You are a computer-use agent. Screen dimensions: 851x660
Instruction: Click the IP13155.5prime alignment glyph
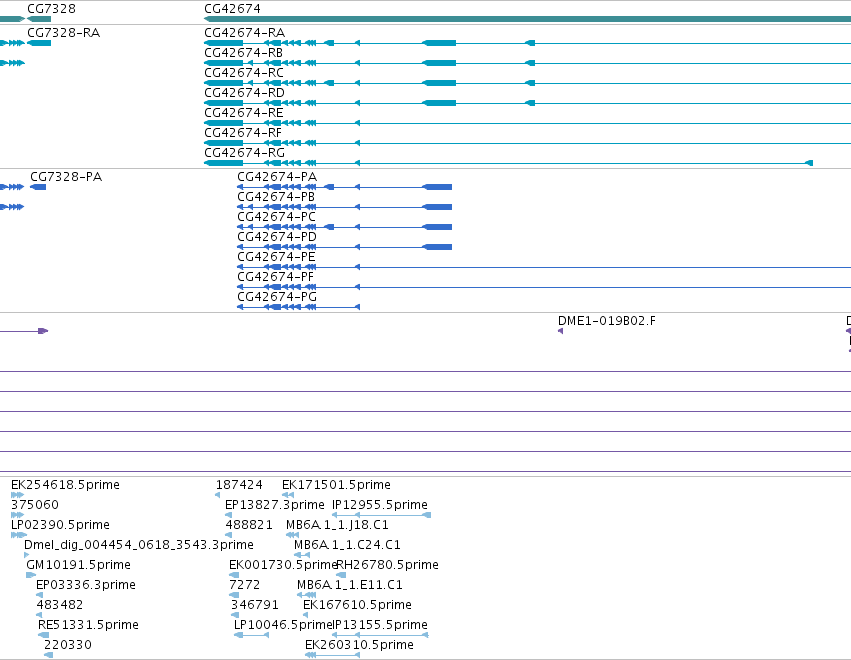click(x=380, y=635)
